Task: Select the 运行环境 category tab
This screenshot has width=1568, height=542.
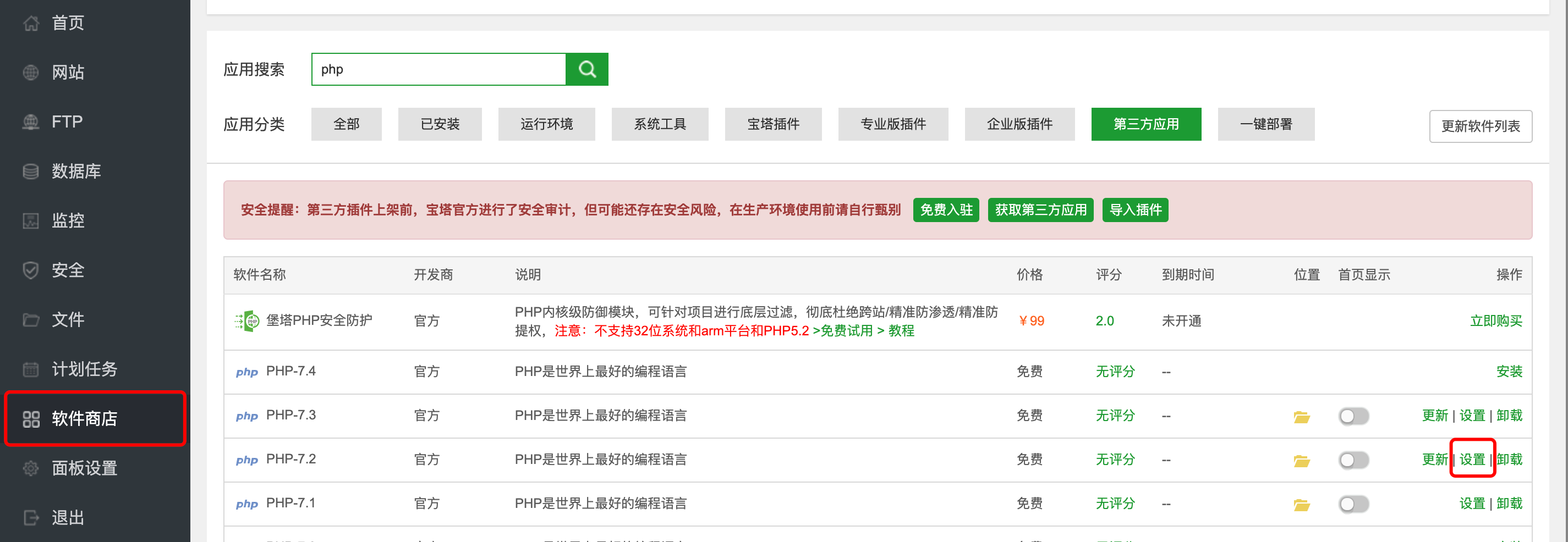Action: [547, 124]
